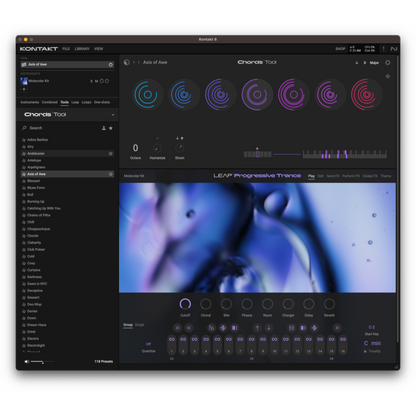Click the move cross icon below settings
This screenshot has height=416, width=416.
click(388, 76)
